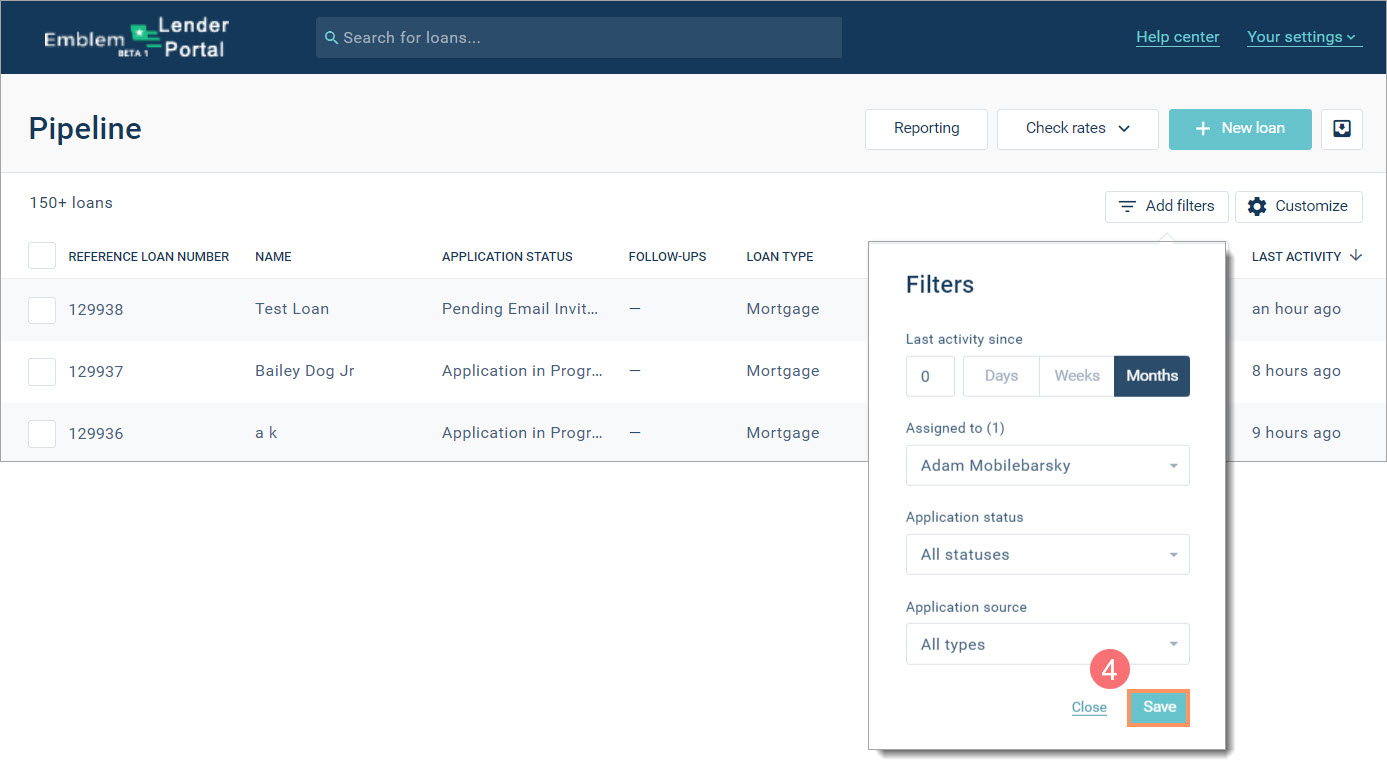
Task: Sort by Follow-ups column header
Action: 667,257
